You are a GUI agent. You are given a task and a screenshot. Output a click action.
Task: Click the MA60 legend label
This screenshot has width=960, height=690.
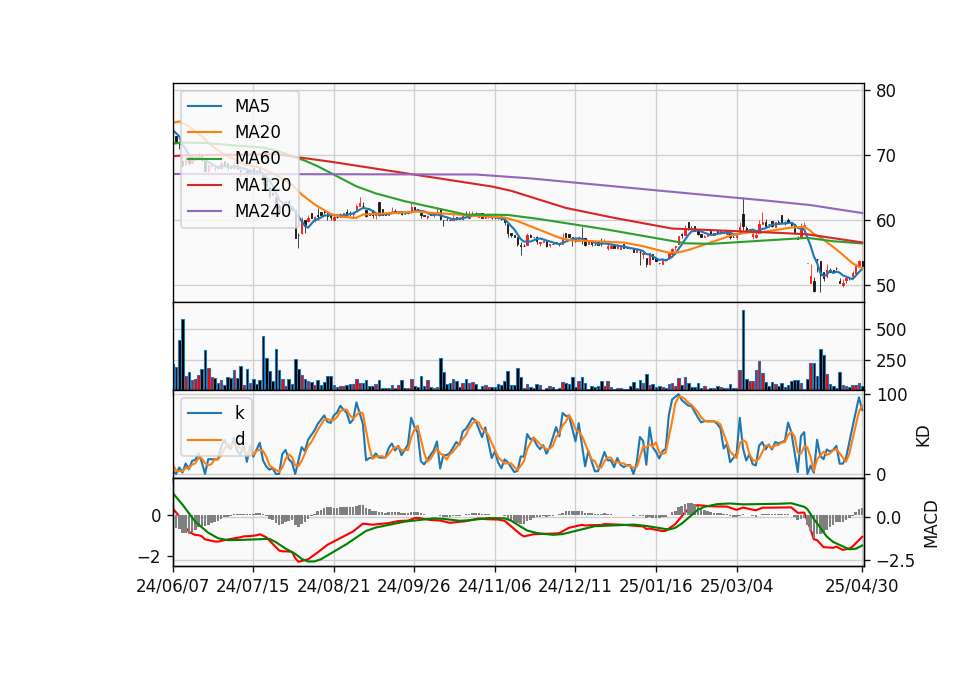[x=257, y=158]
